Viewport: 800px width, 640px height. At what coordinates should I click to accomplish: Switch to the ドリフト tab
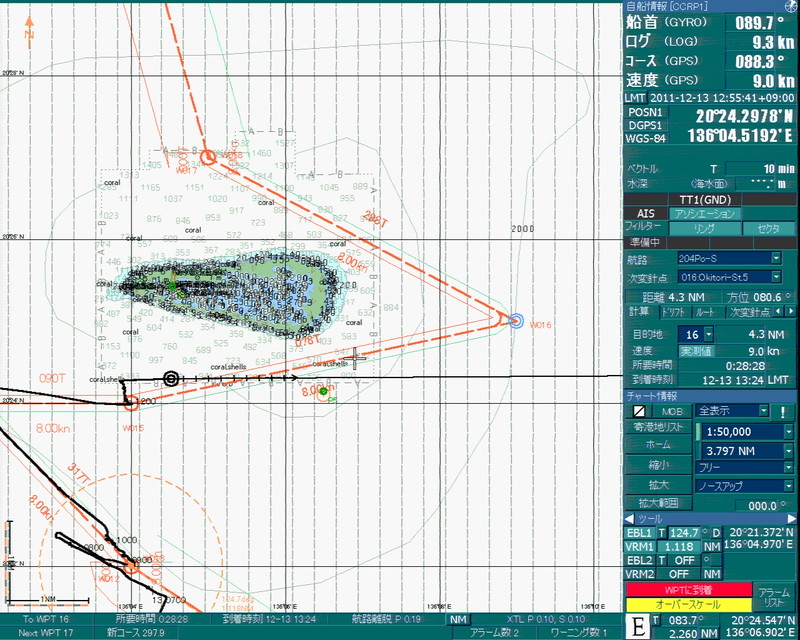[x=674, y=312]
